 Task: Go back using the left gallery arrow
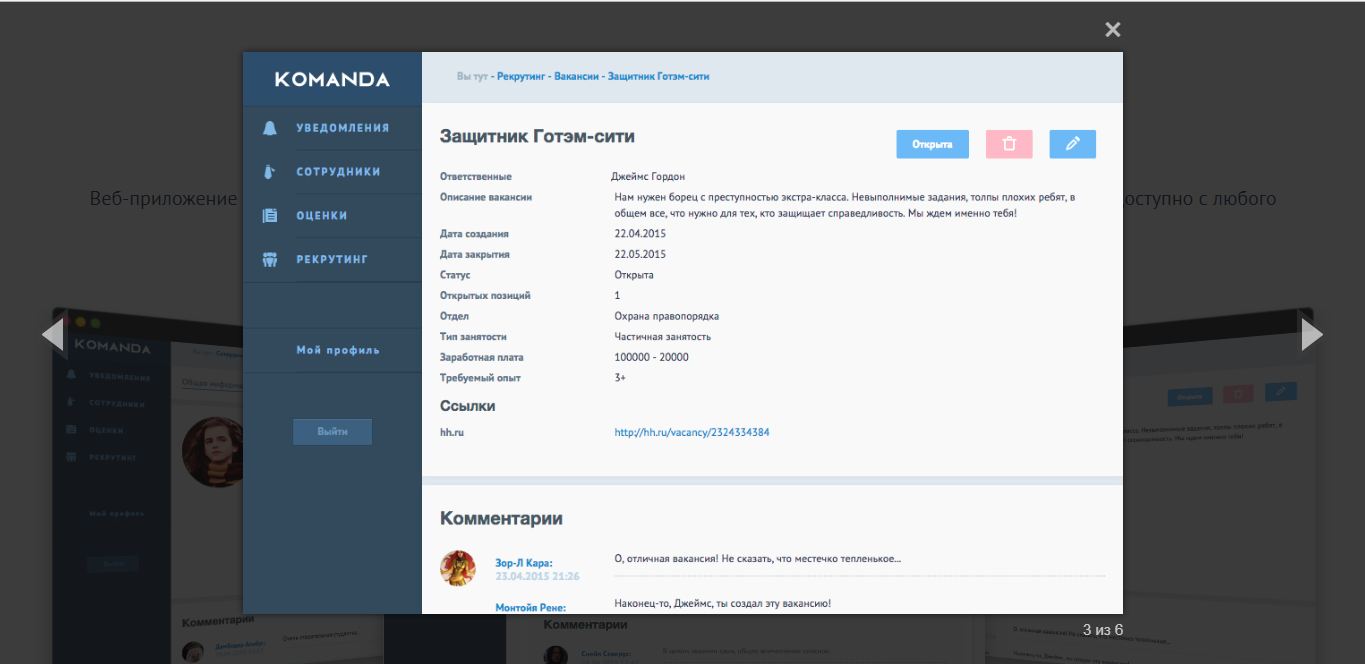tap(52, 334)
